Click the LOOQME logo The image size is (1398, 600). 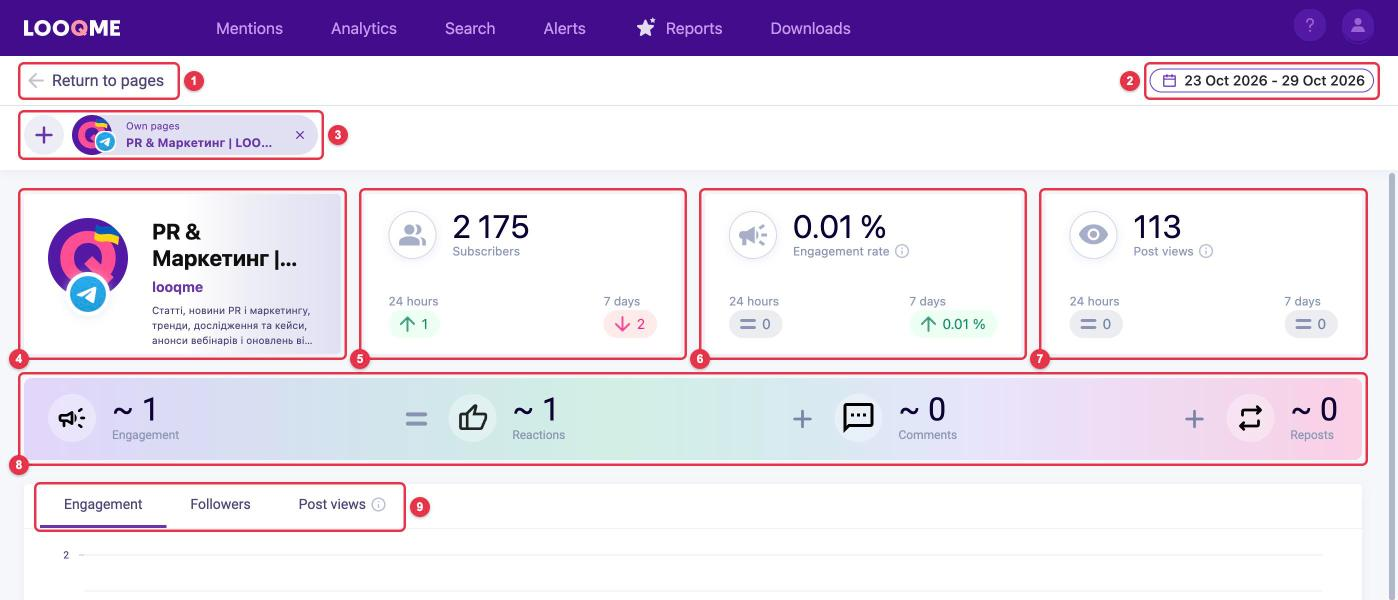(71, 28)
